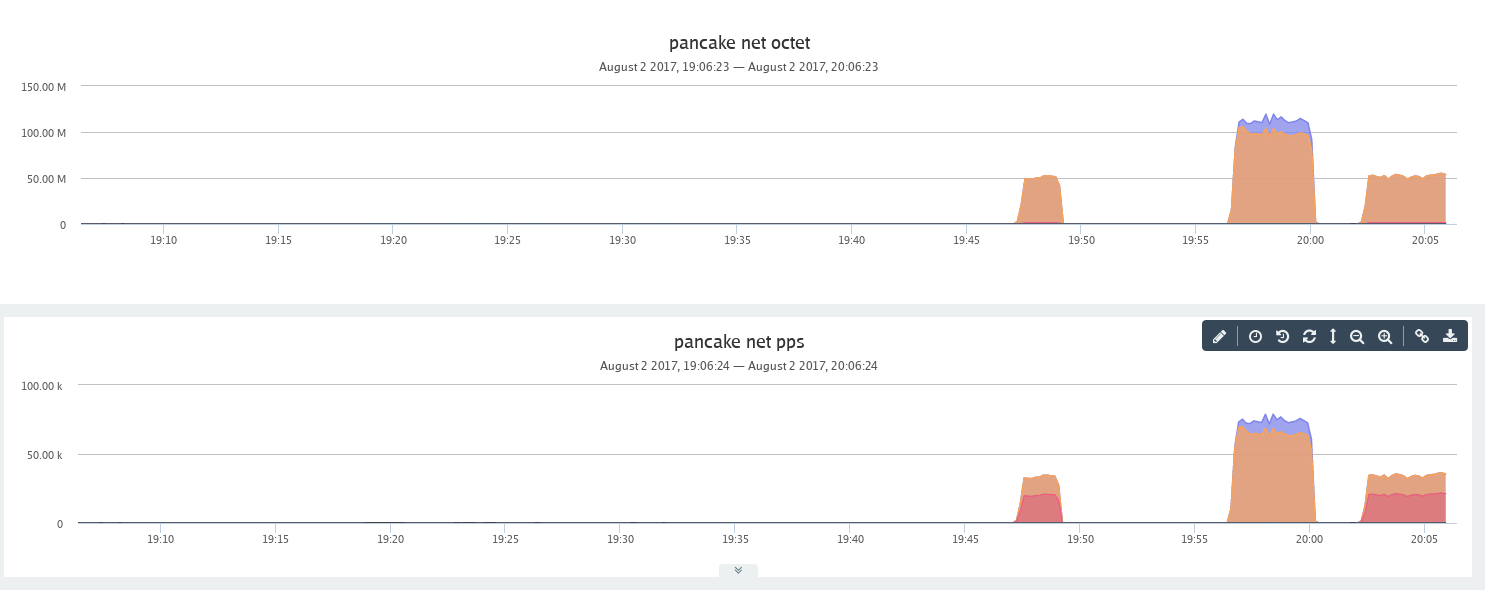
Task: Click the 100.00 k label on the pps y-axis
Action: pos(43,386)
